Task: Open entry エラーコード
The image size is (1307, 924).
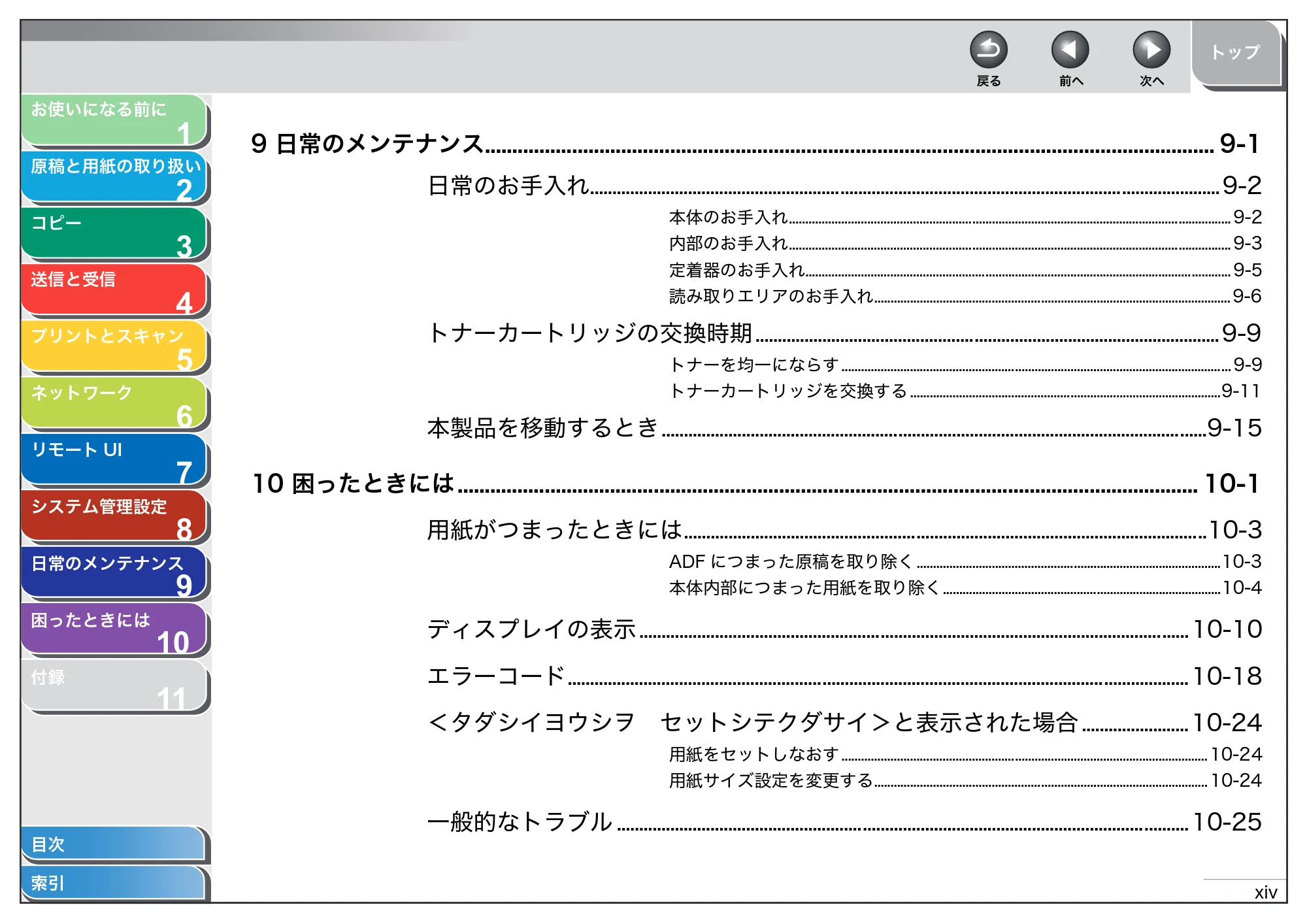Action: 844,676
